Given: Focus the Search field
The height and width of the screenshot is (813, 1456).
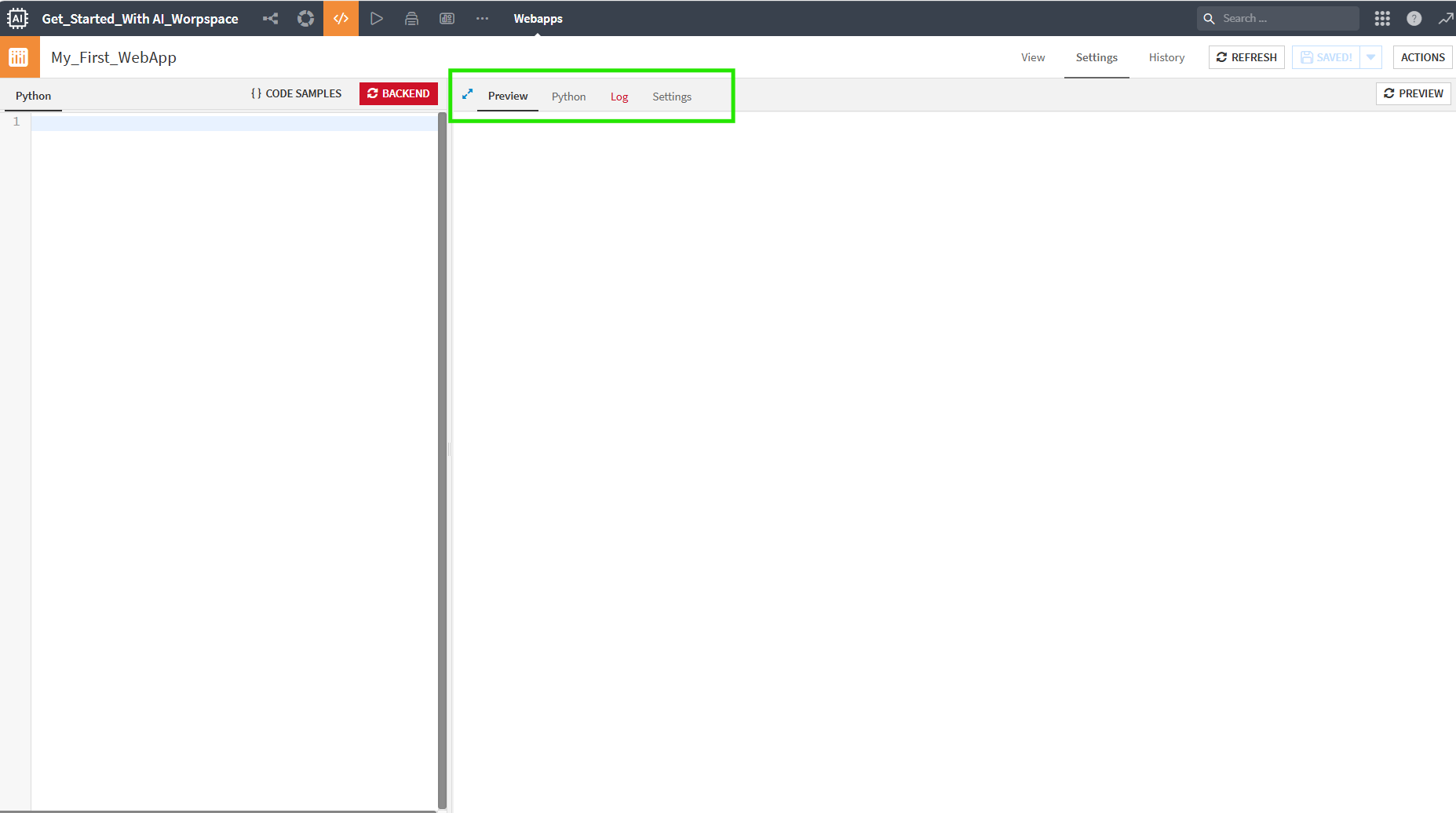Looking at the screenshot, I should pyautogui.click(x=1278, y=18).
